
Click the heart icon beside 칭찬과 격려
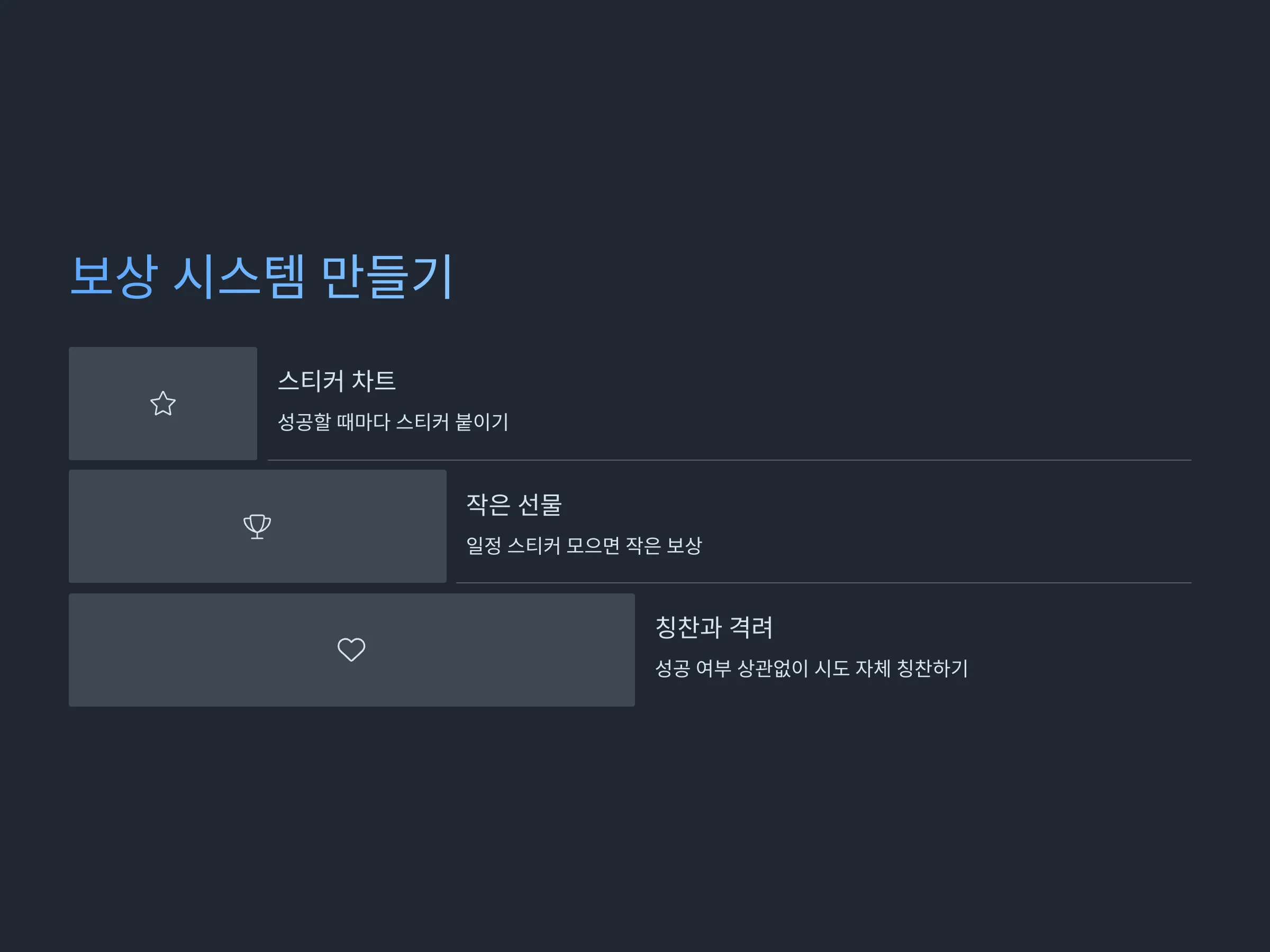pyautogui.click(x=351, y=649)
